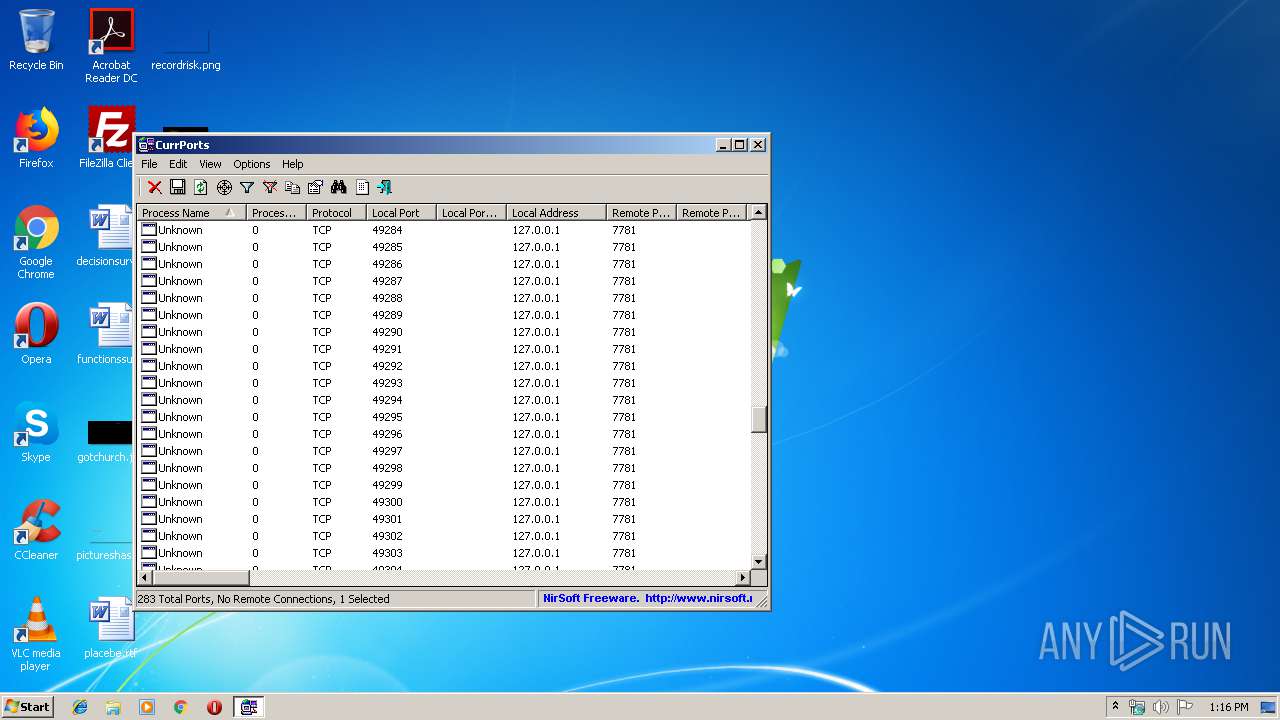This screenshot has width=1280, height=720.
Task: Select the Google Chrome desktop shortcut
Action: (x=36, y=242)
